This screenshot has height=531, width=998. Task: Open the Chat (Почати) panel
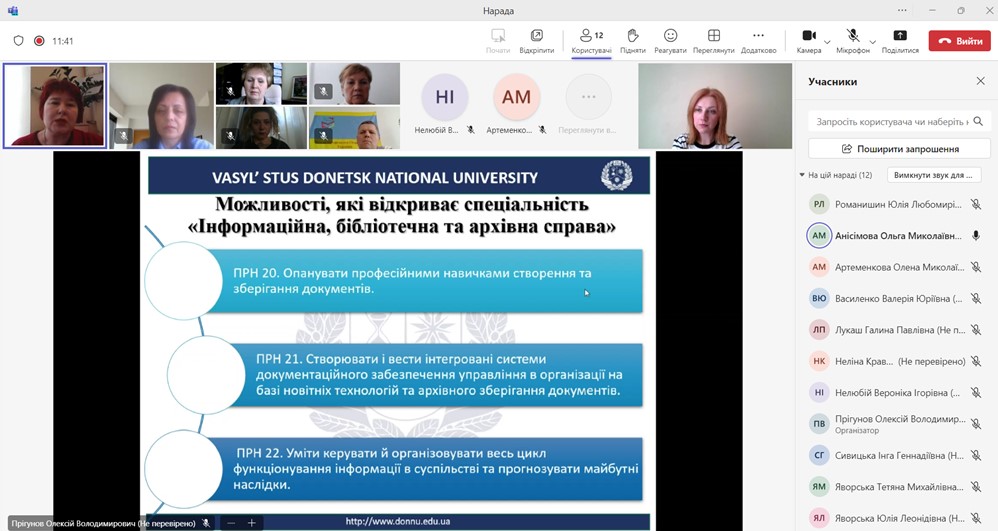pyautogui.click(x=498, y=41)
